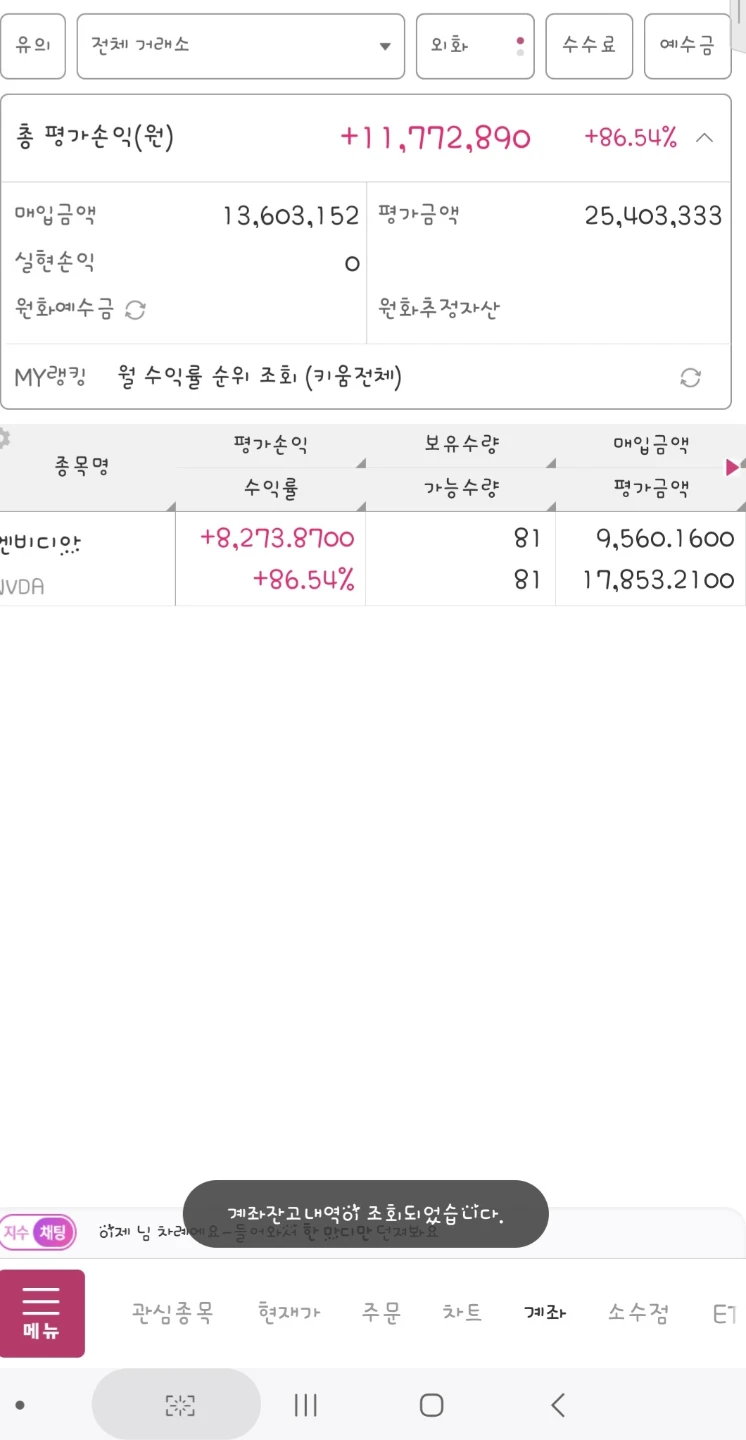Show more columns with pink arrow
The height and width of the screenshot is (1440, 746).
pos(732,466)
